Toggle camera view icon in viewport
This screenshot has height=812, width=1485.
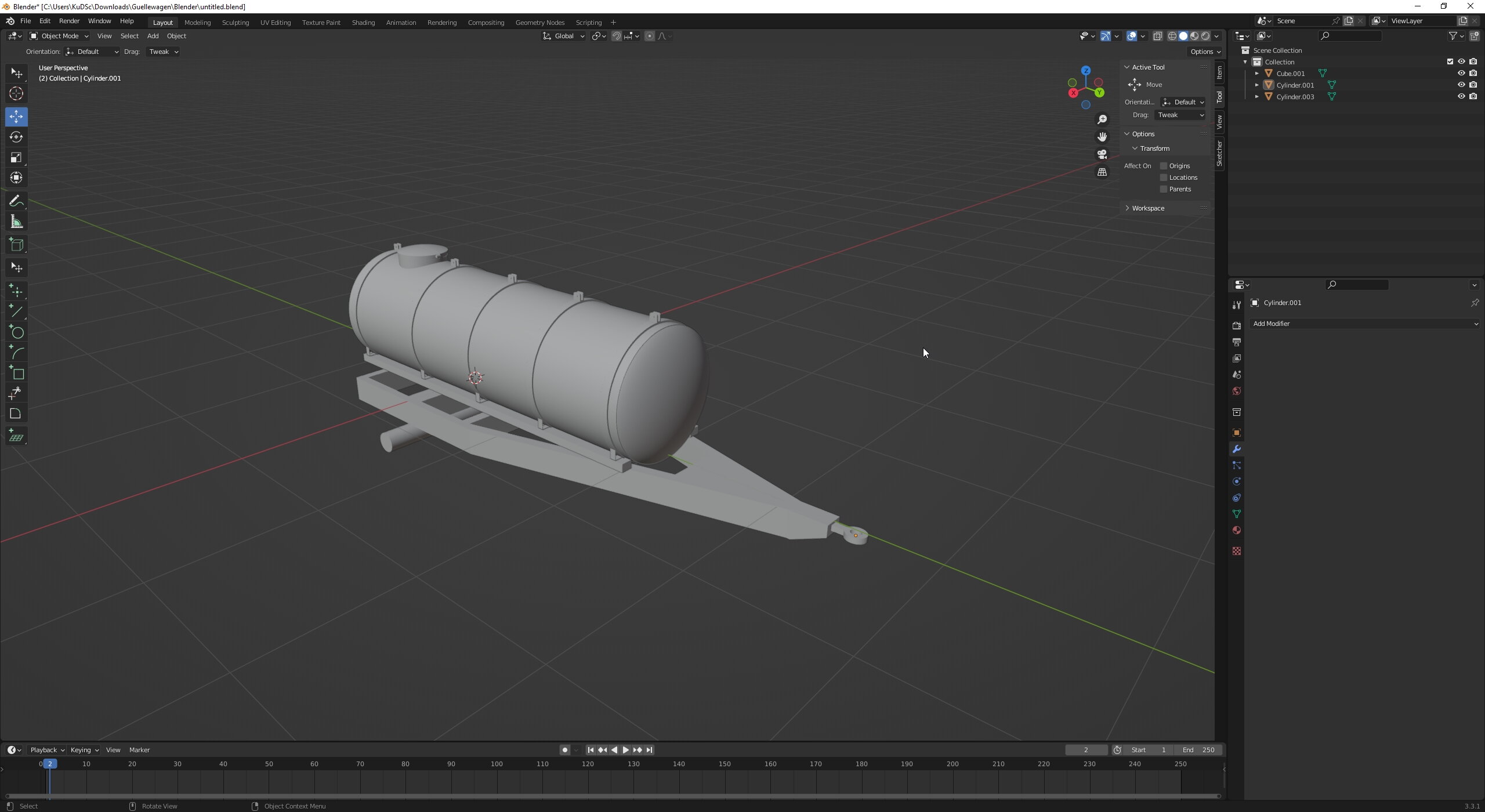[1102, 154]
